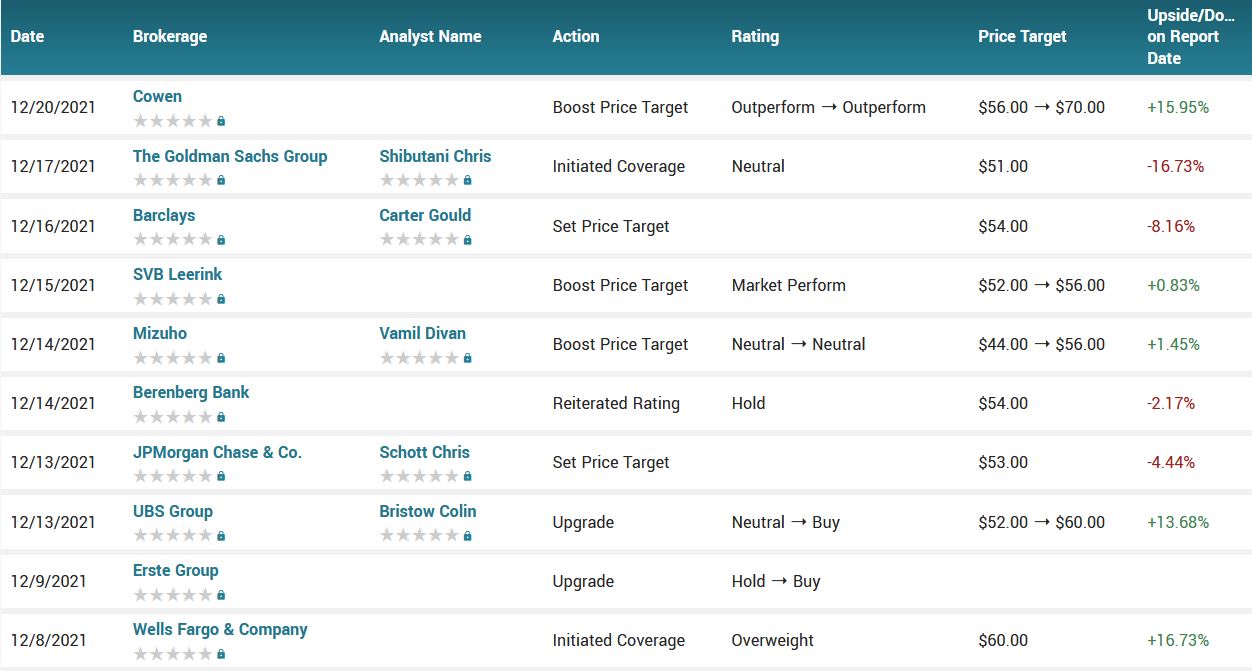Select the Market Perform rating cell
The height and width of the screenshot is (671, 1252).
coord(789,285)
